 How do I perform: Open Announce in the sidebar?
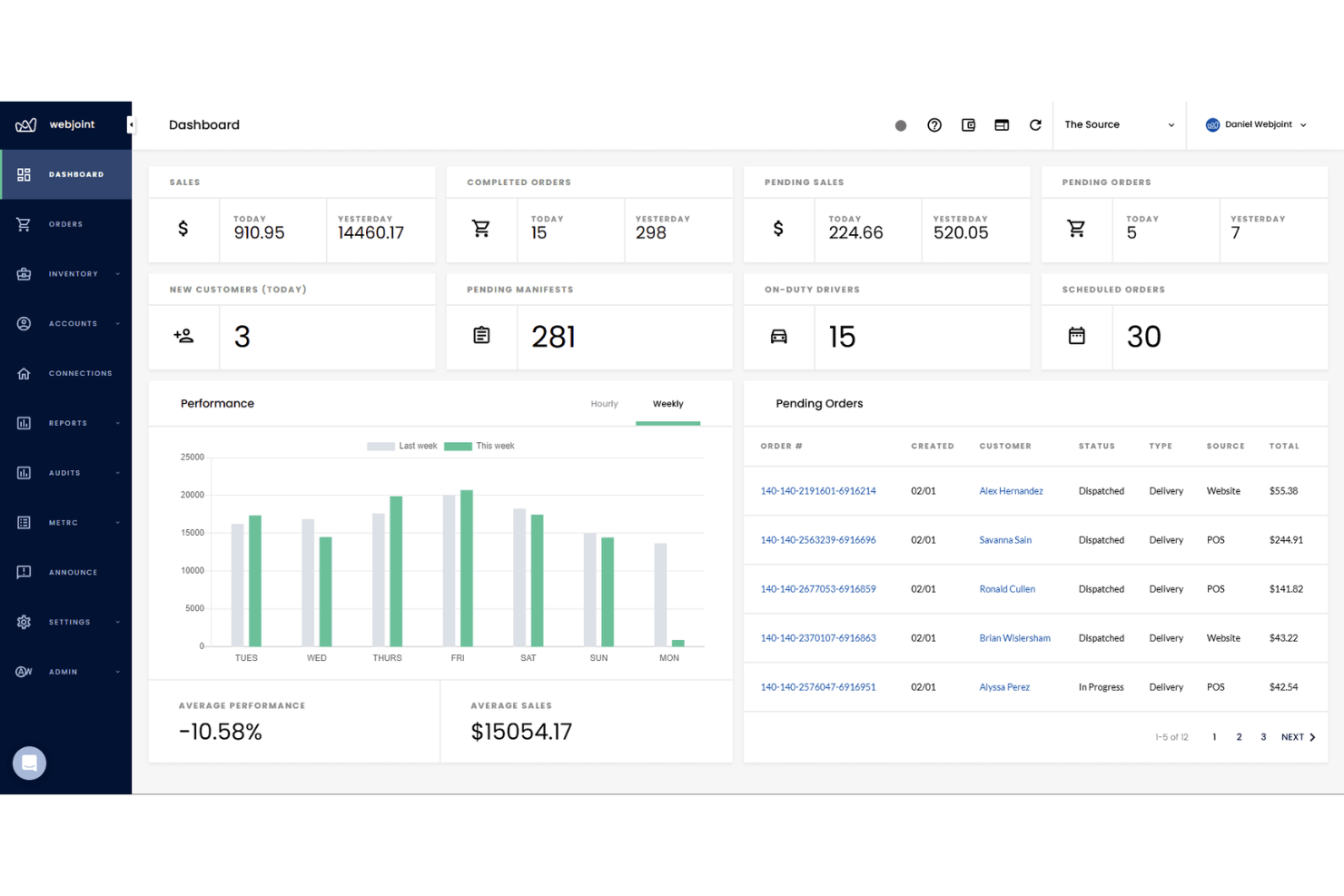[65, 573]
